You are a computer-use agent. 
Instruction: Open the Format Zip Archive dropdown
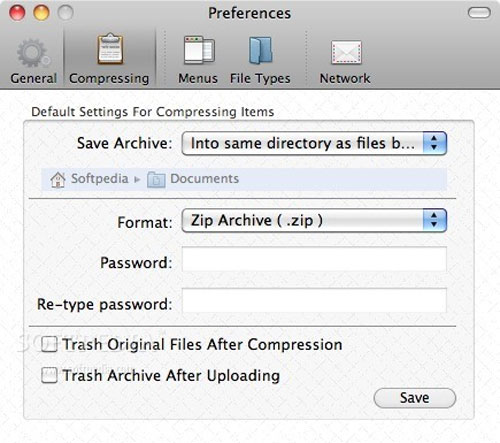click(314, 220)
